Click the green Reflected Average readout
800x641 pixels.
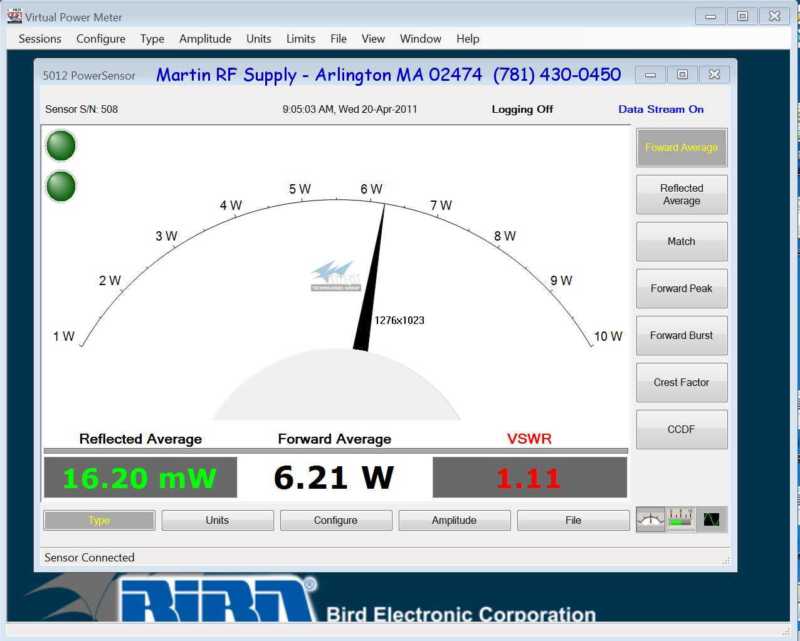pos(140,478)
